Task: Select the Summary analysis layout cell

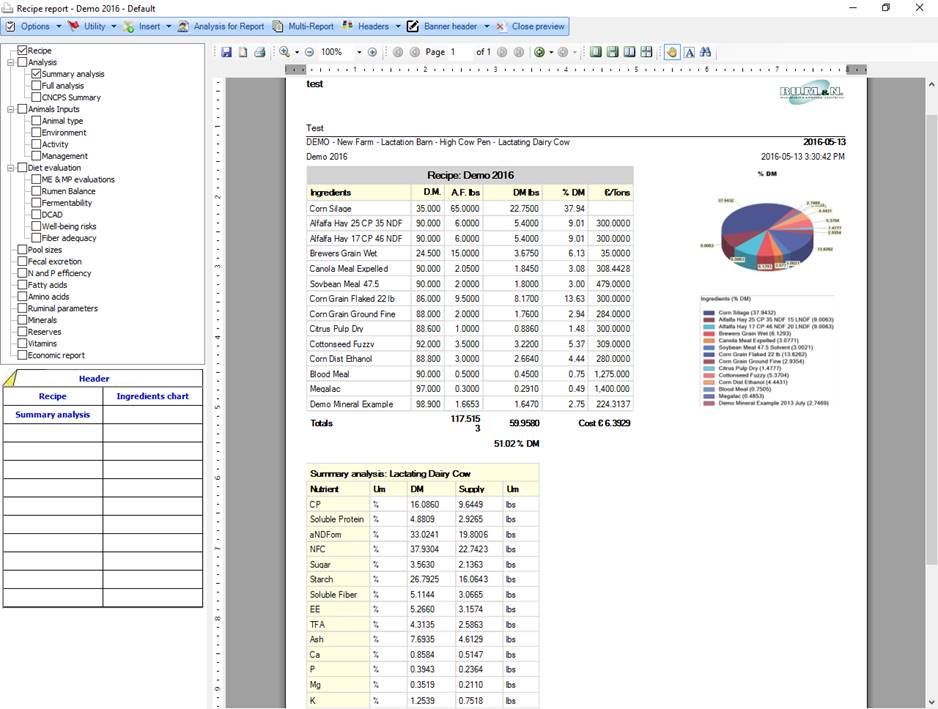Action: 53,414
